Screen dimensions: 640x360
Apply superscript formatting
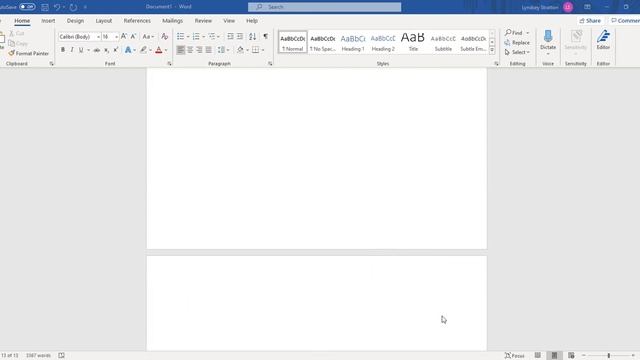pyautogui.click(x=116, y=50)
